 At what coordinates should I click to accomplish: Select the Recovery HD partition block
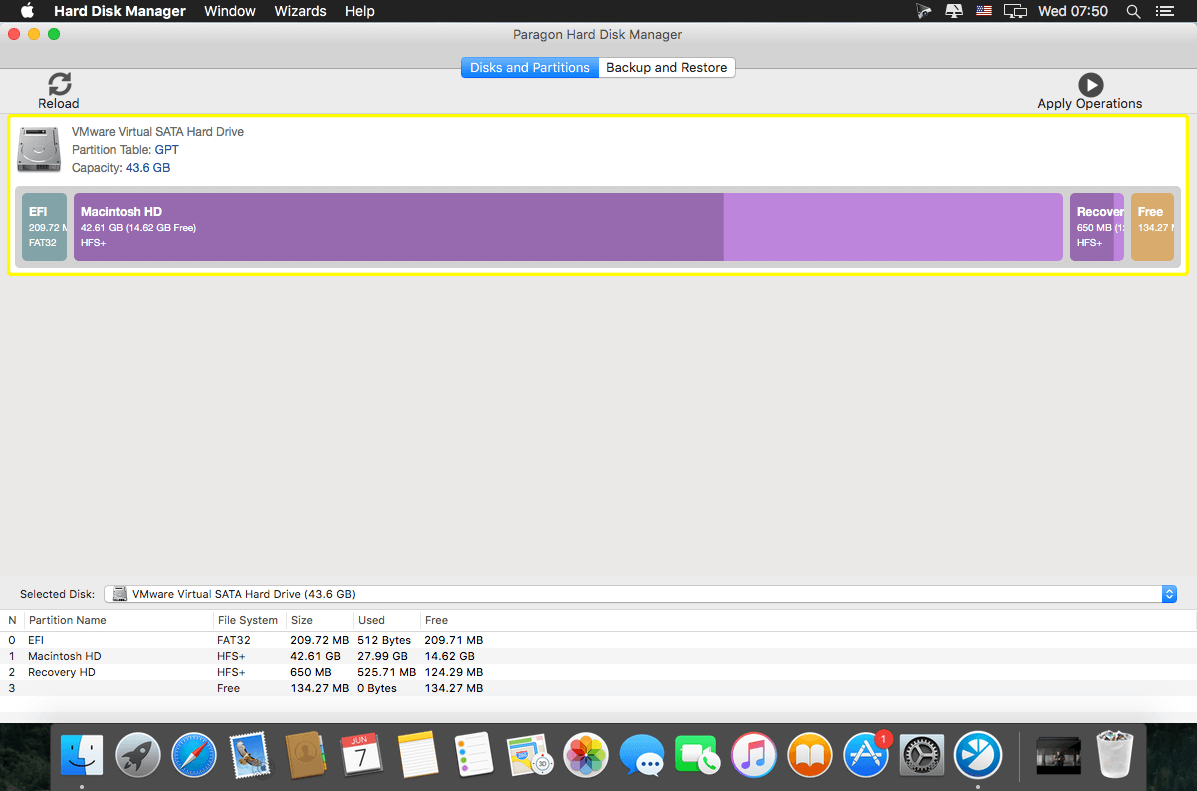coord(1097,227)
